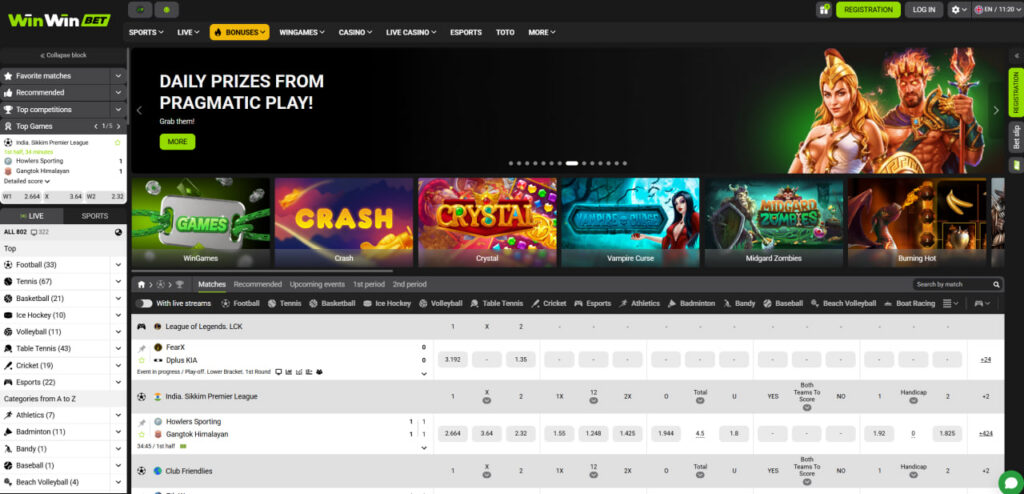Open the BONUSES menu
The width and height of the screenshot is (1024, 494).
(x=239, y=32)
